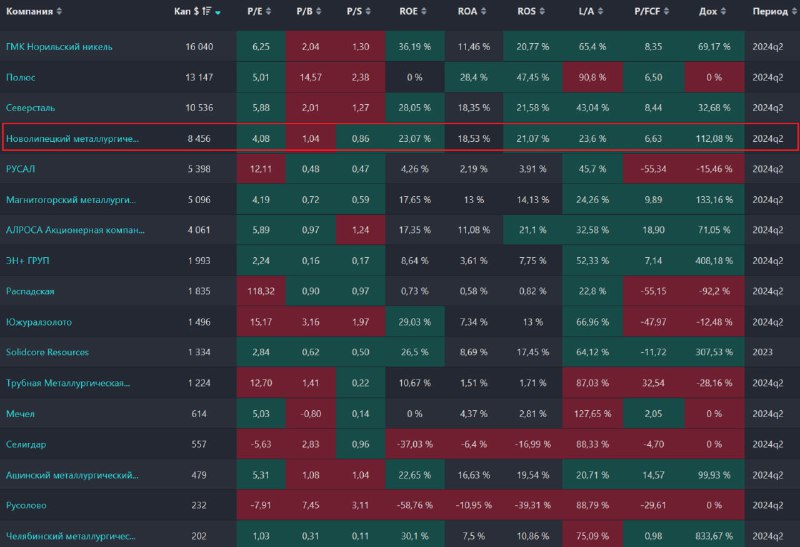Select Распадская P/E cell 118,32

pyautogui.click(x=261, y=291)
